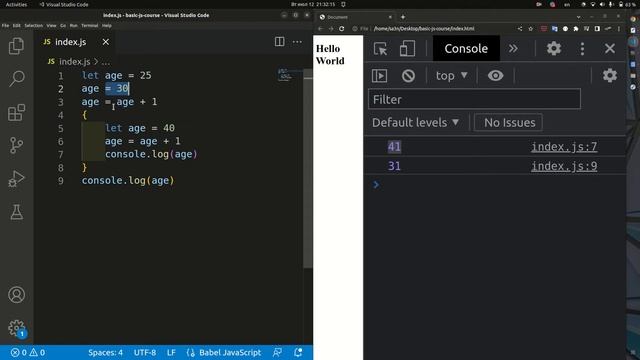Open the Chrome tab search chevron
The width and height of the screenshot is (640, 360).
(x=578, y=17)
